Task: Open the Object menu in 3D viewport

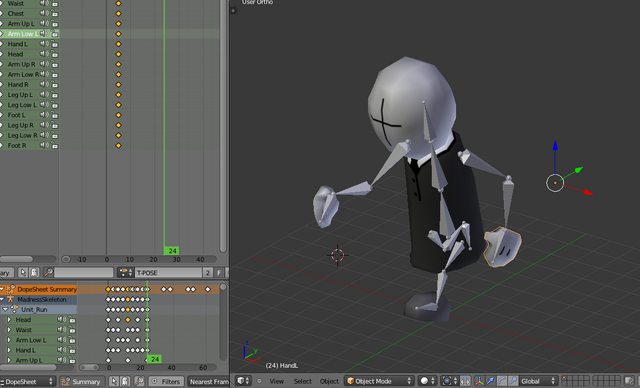Action: (x=329, y=381)
